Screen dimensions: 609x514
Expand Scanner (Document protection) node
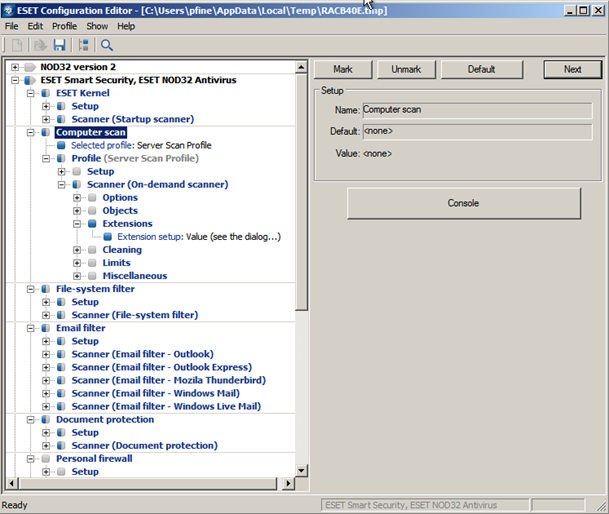pos(46,446)
